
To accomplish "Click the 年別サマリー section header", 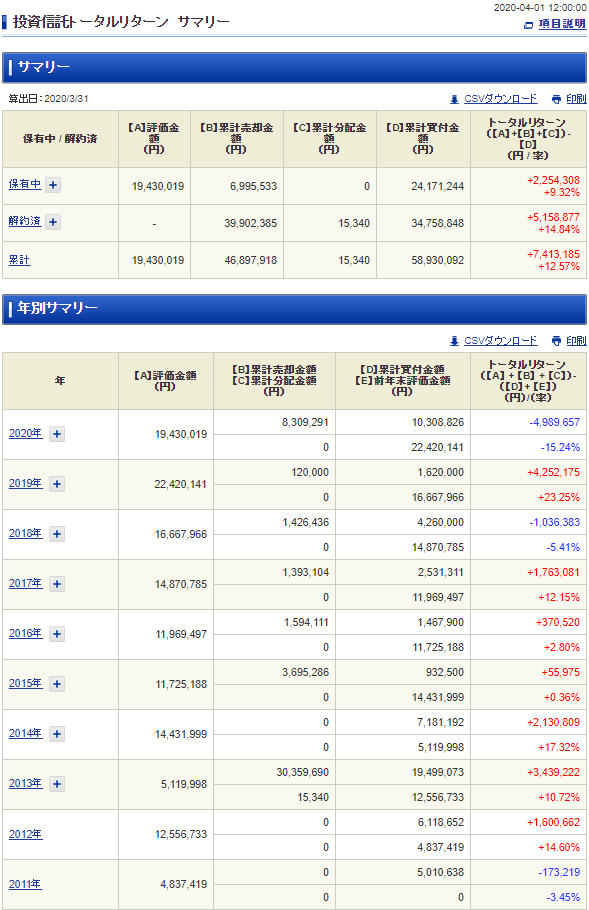I will pyautogui.click(x=294, y=309).
